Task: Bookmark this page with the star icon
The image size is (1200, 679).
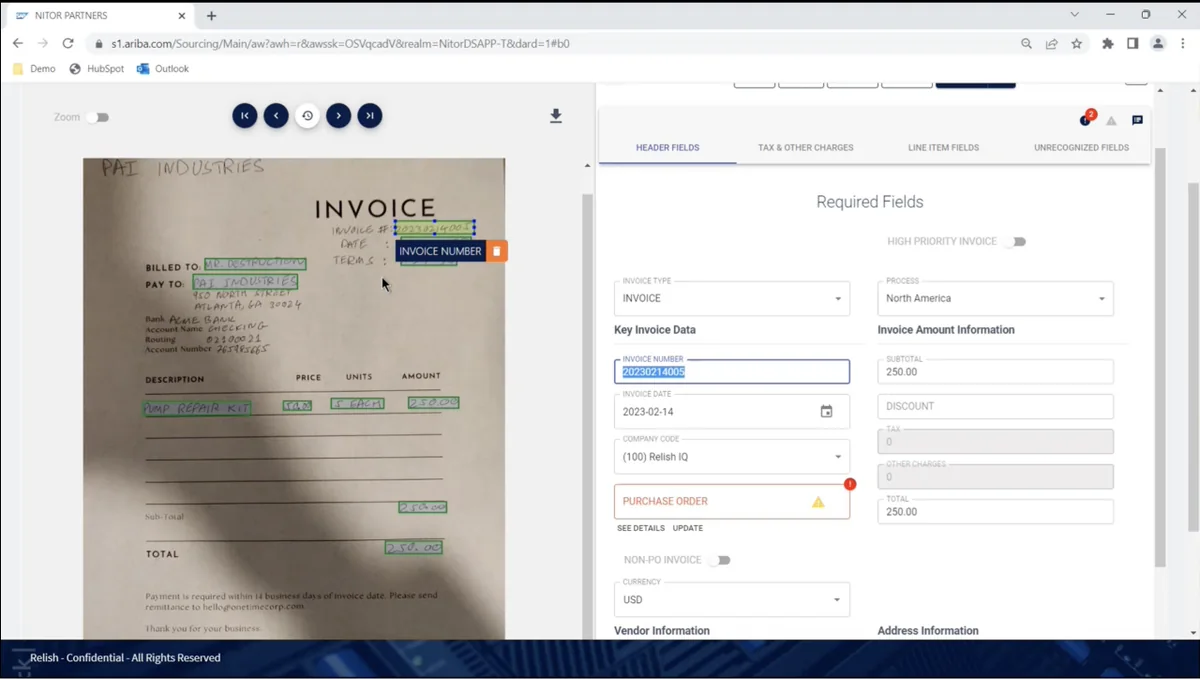Action: [1077, 44]
